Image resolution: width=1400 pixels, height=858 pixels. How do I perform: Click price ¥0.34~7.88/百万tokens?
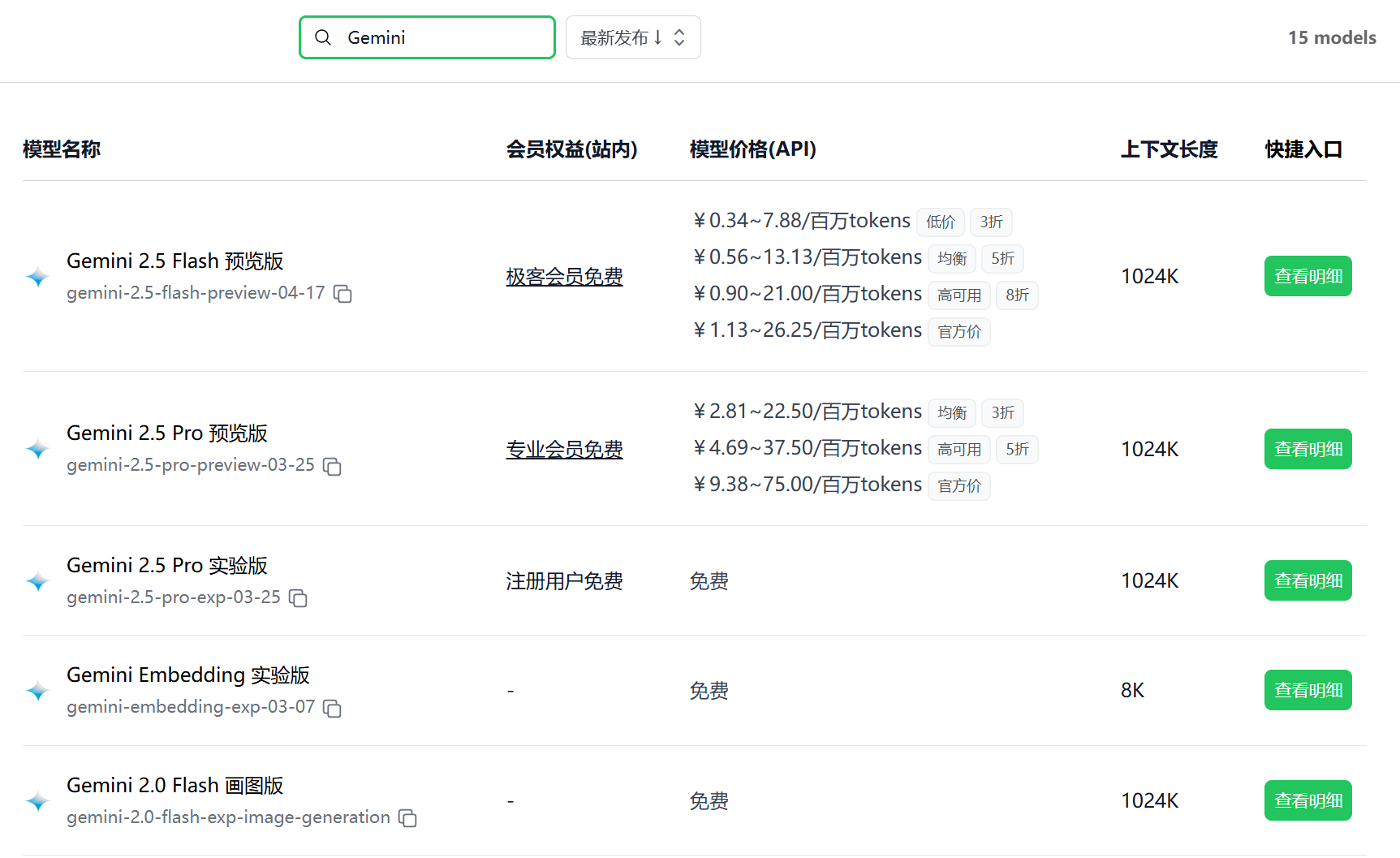point(802,221)
